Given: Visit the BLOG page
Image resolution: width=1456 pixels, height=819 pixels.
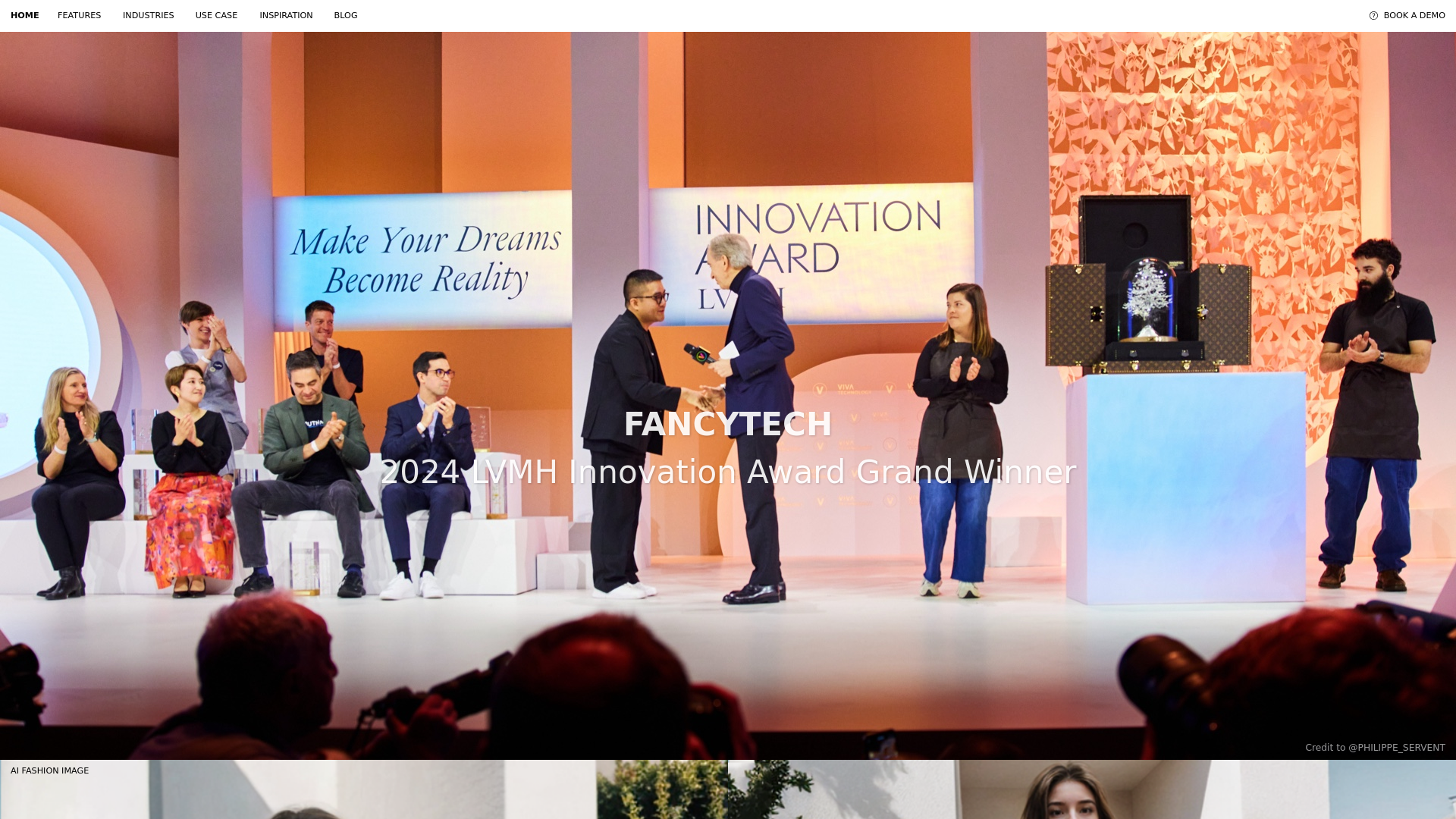Looking at the screenshot, I should 346,15.
